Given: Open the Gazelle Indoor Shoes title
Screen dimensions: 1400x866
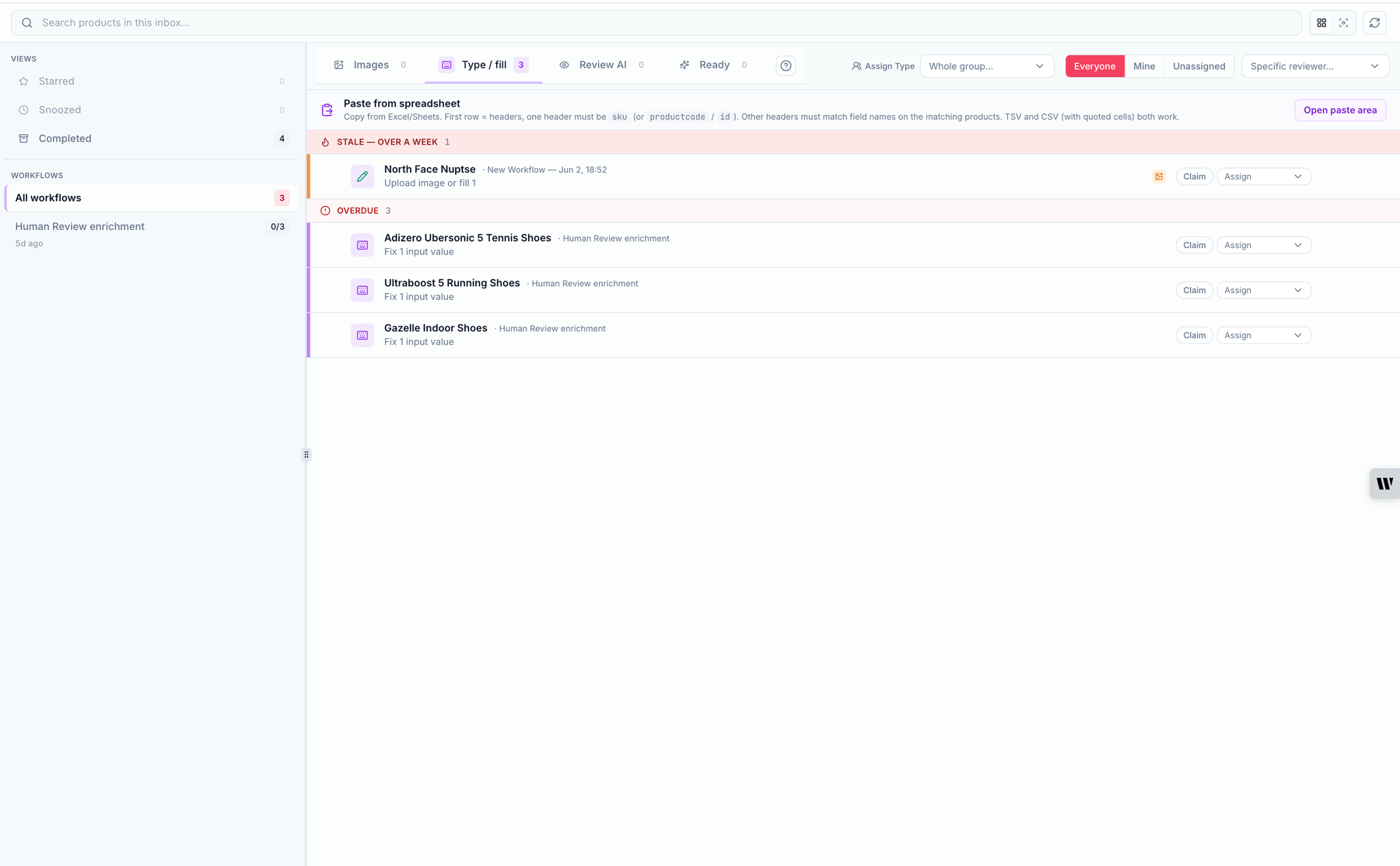Looking at the screenshot, I should 436,328.
